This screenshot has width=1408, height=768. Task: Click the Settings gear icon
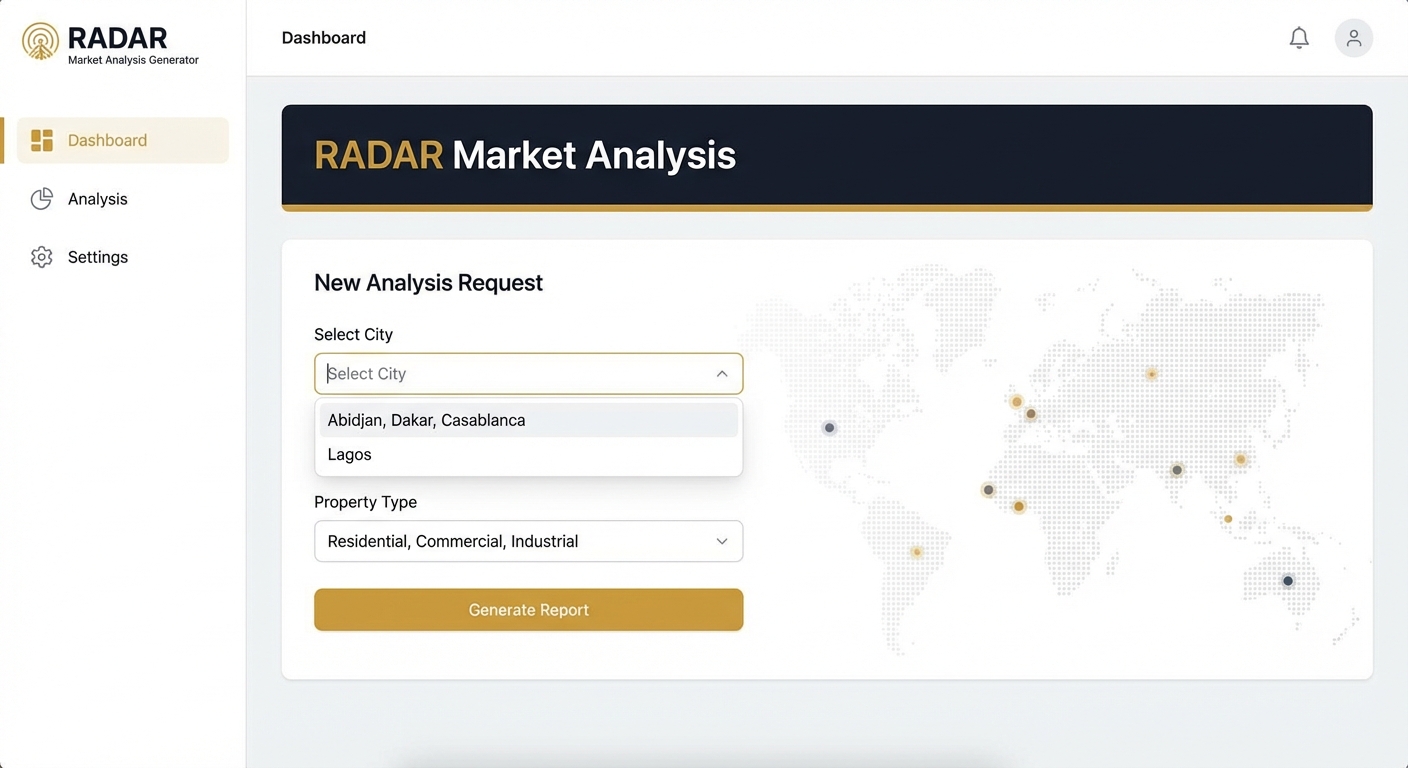42,257
